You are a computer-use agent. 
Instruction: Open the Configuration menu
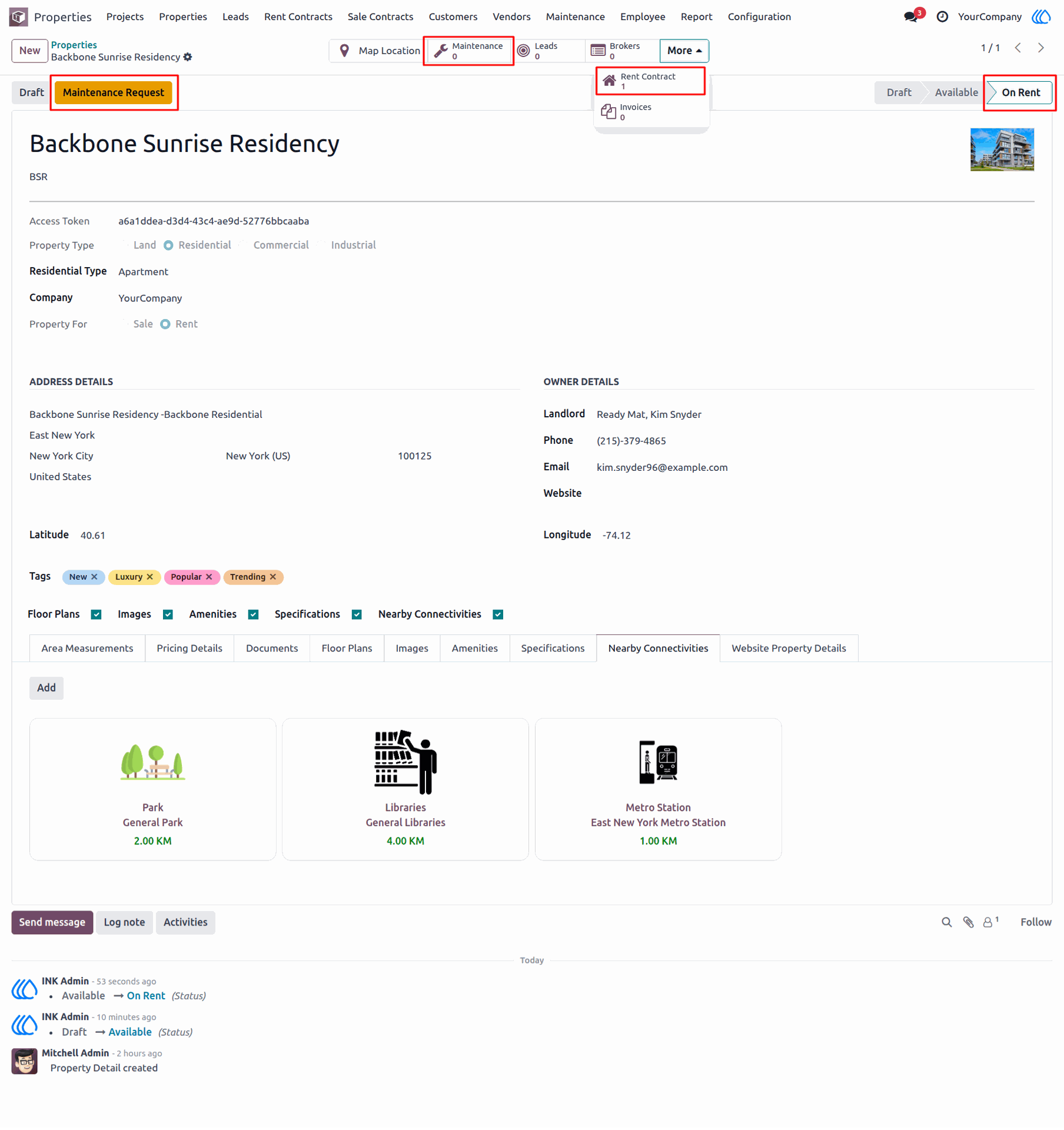pyautogui.click(x=759, y=16)
